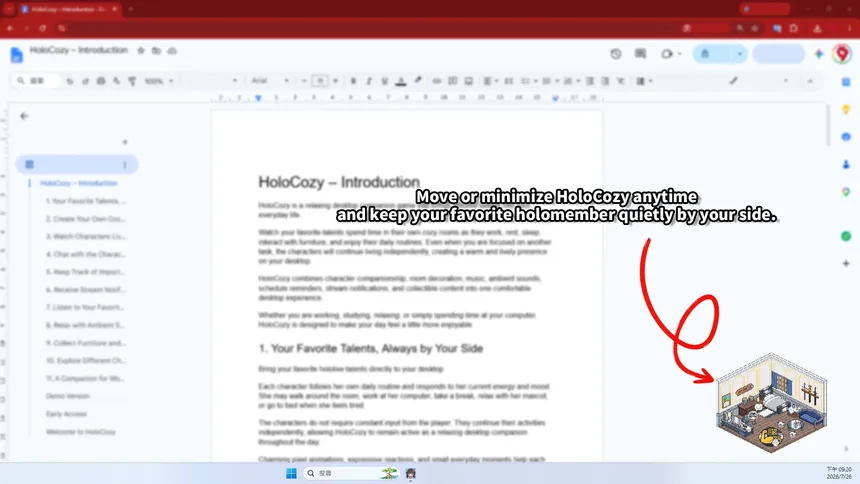Open the checklist dropdown
The height and width of the screenshot is (484, 860).
click(x=529, y=81)
